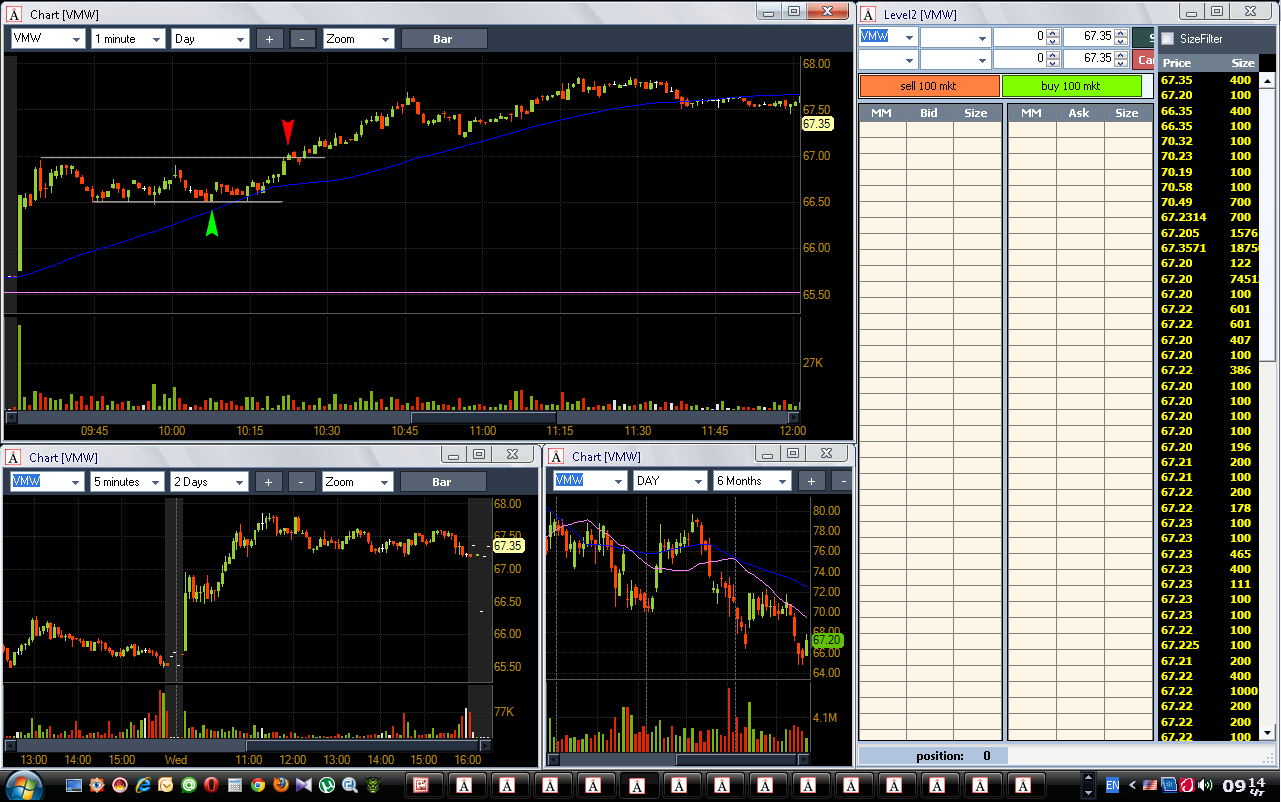Open Zoom dropdown on 5 minutes chart
This screenshot has width=1281, height=802.
coord(385,482)
